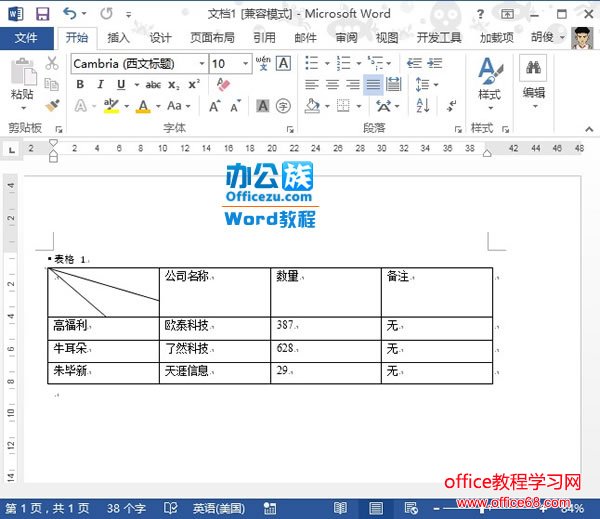
Task: Clear all formatting with the eraser icon
Action: (223, 84)
